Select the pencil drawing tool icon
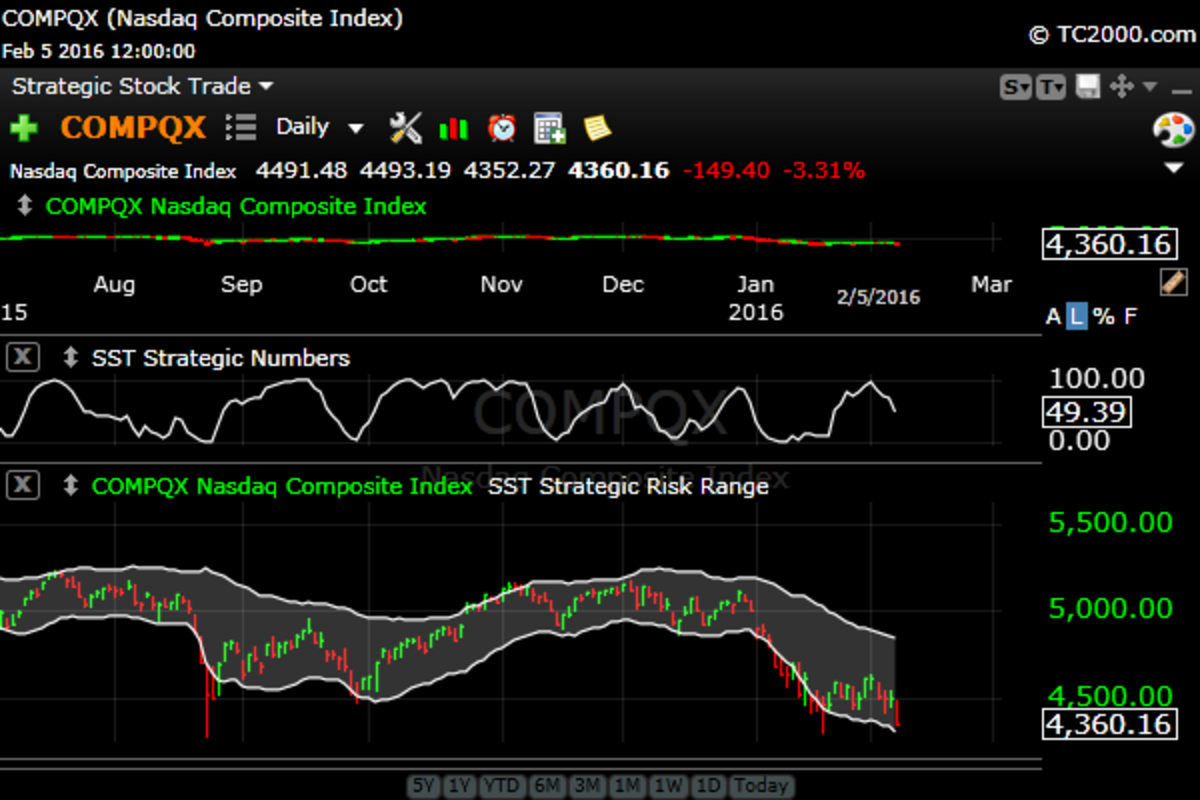This screenshot has width=1200, height=800. click(x=1173, y=282)
